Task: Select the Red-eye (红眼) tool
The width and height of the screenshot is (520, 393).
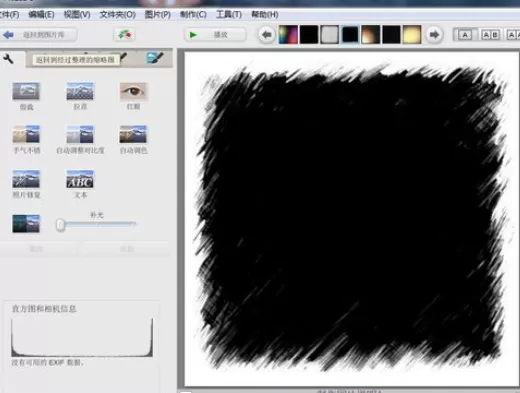Action: [x=133, y=96]
